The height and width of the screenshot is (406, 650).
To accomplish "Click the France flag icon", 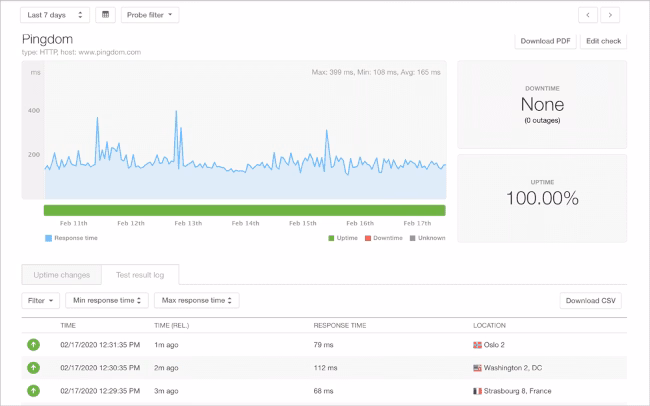I will [x=477, y=391].
